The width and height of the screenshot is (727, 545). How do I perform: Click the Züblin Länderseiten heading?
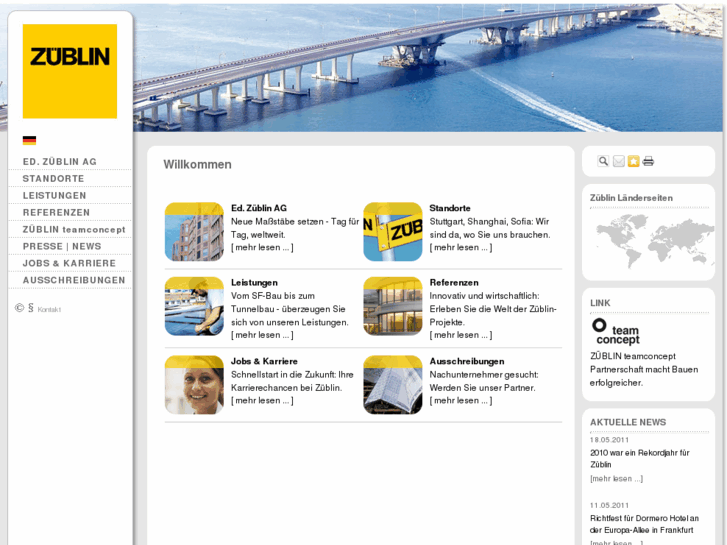click(631, 198)
